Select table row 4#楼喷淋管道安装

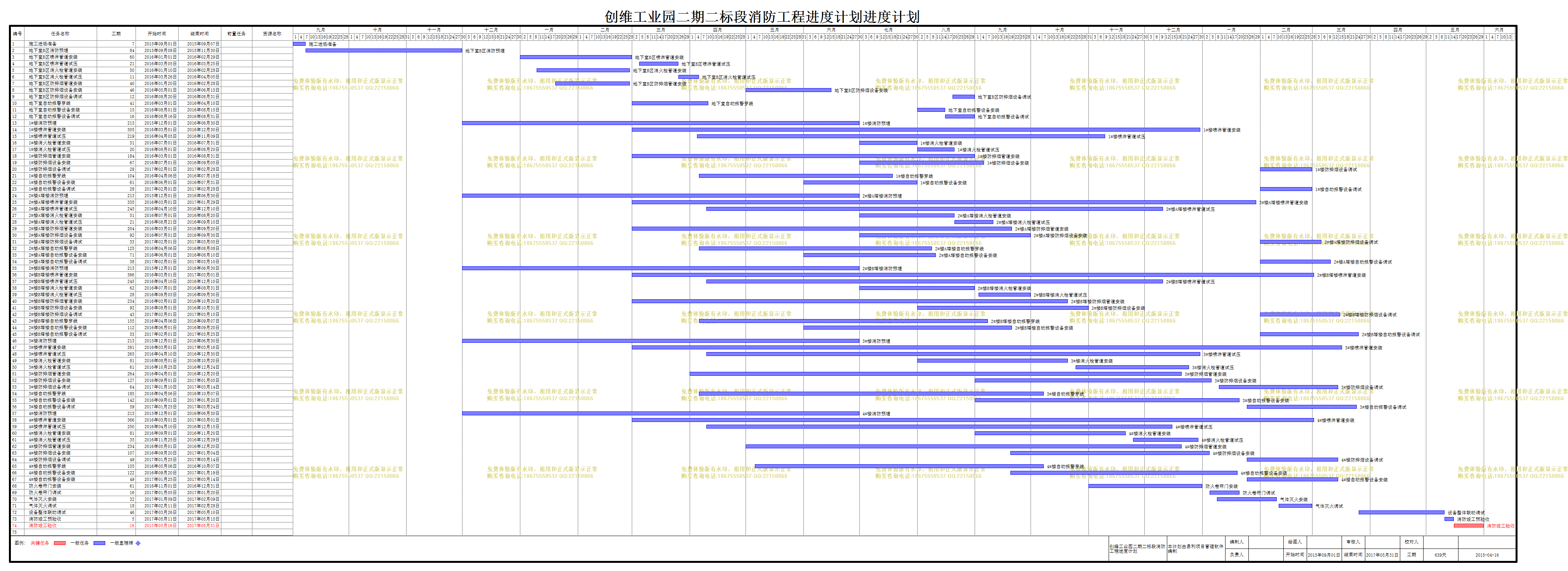tap(151, 420)
